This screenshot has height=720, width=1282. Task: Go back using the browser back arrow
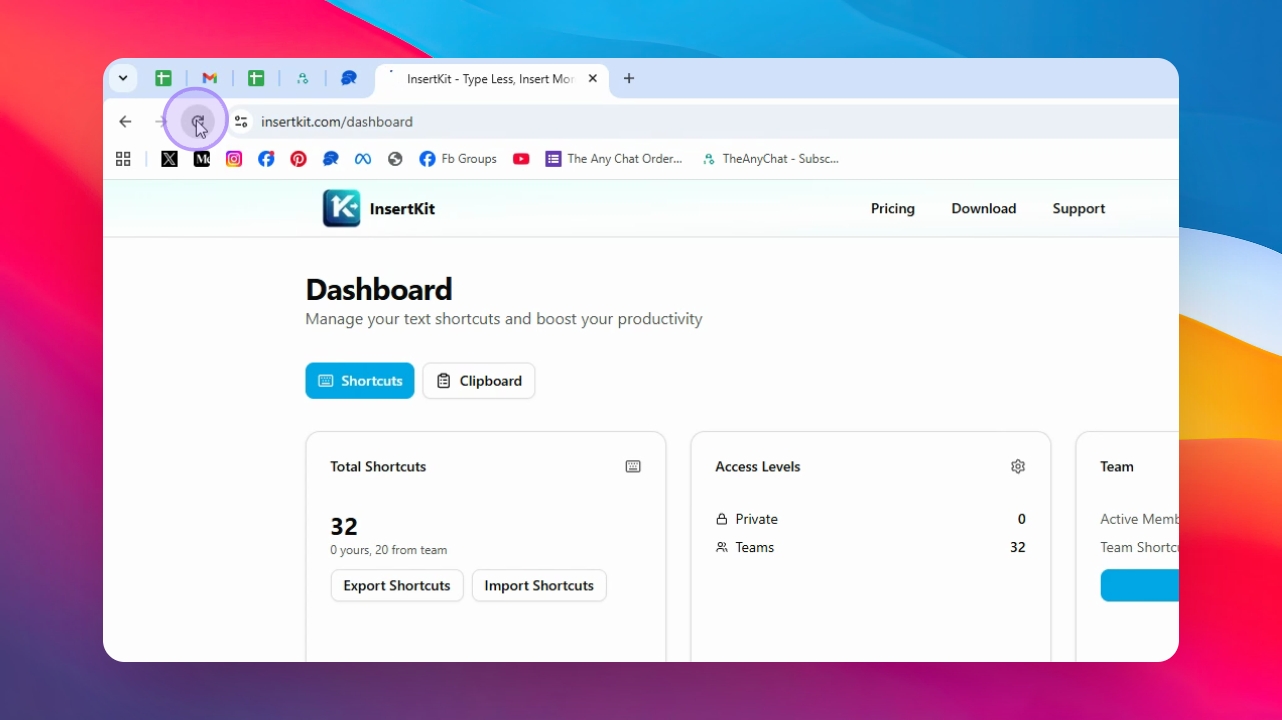click(x=125, y=122)
